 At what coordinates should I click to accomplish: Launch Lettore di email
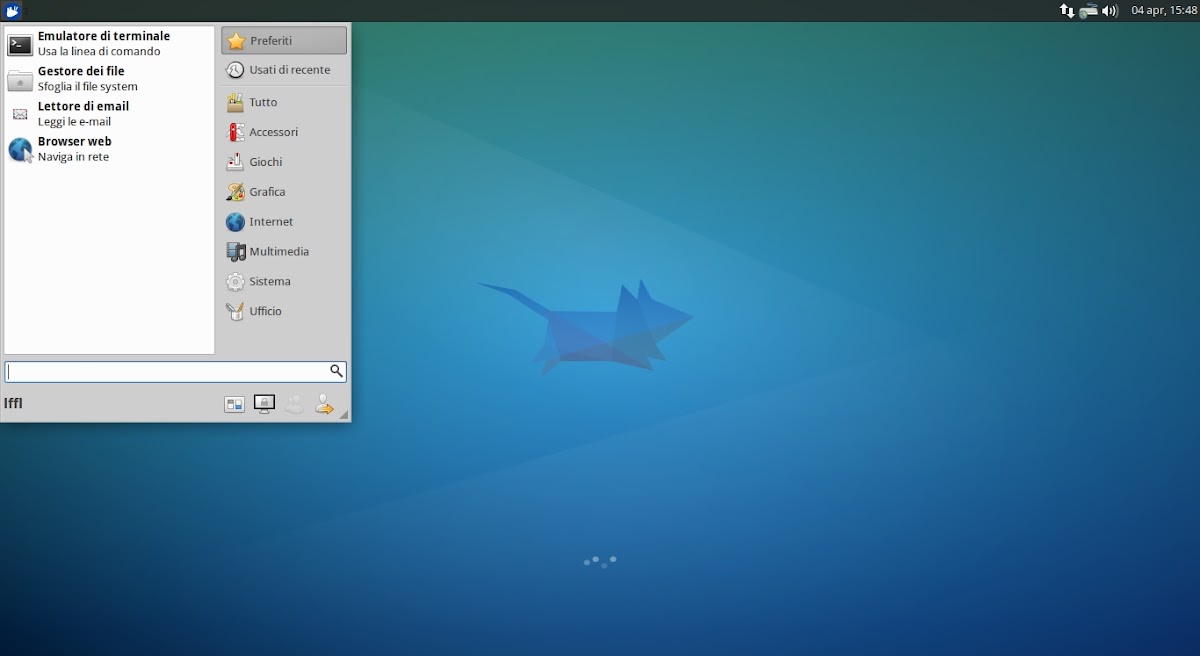pyautogui.click(x=83, y=113)
